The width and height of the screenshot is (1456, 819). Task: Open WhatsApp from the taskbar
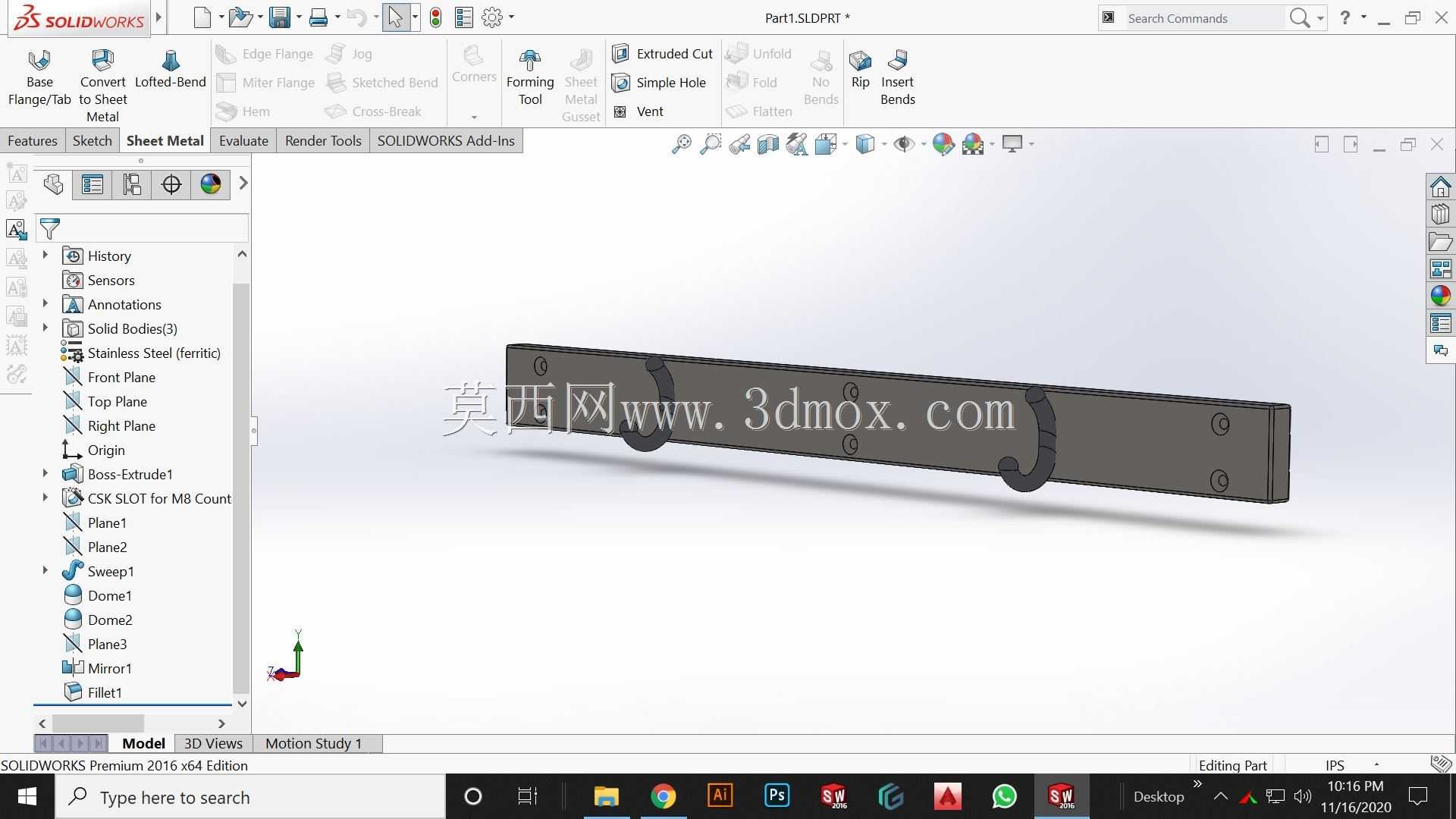point(1004,797)
